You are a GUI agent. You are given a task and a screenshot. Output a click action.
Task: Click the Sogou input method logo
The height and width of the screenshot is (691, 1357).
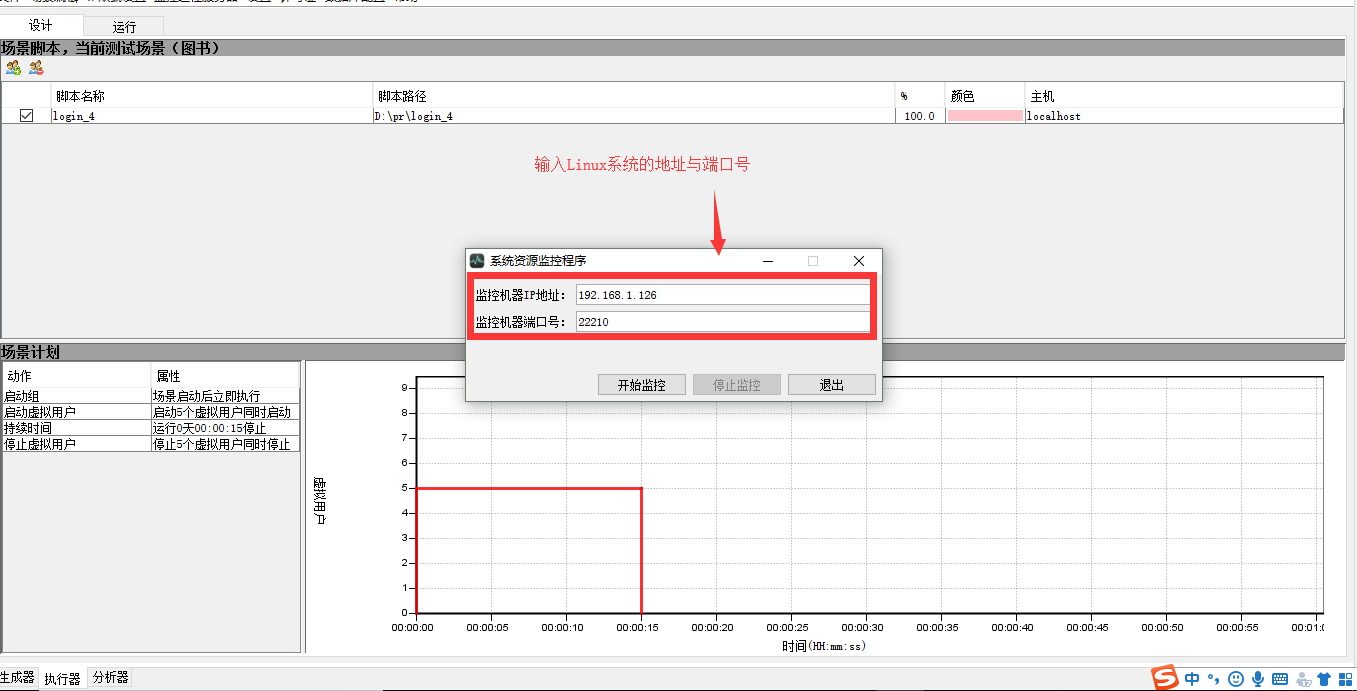[x=1165, y=677]
